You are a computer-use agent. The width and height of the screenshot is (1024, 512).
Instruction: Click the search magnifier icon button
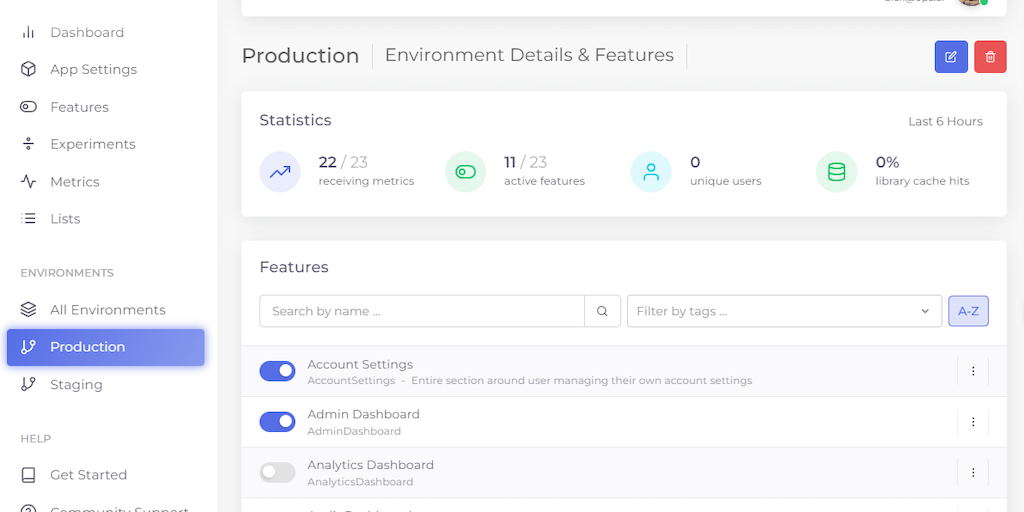point(602,311)
